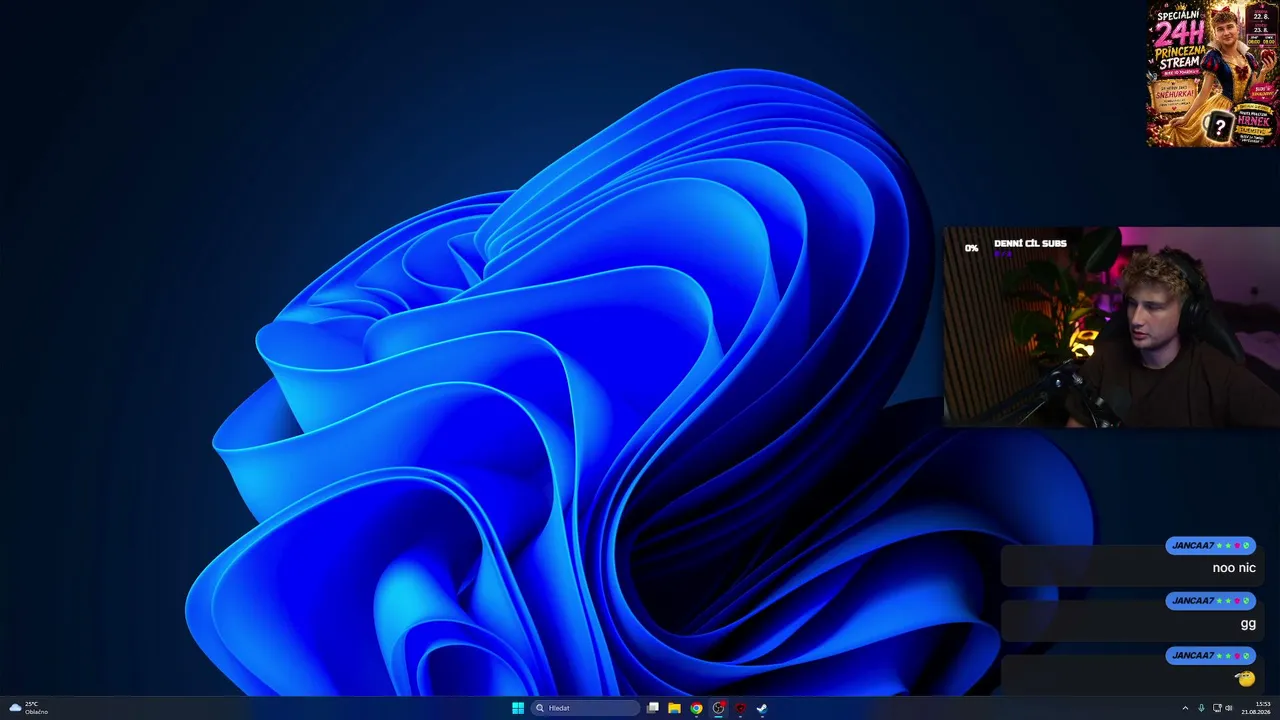Click the chat message 'noo nic'
The width and height of the screenshot is (1280, 720).
[1234, 568]
